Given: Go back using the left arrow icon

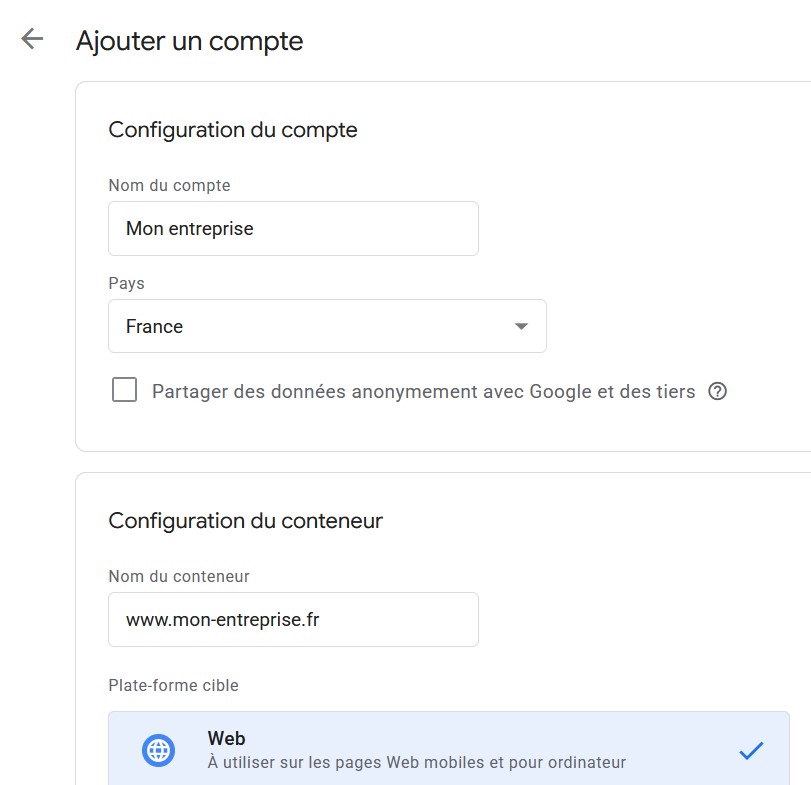Looking at the screenshot, I should coord(32,40).
